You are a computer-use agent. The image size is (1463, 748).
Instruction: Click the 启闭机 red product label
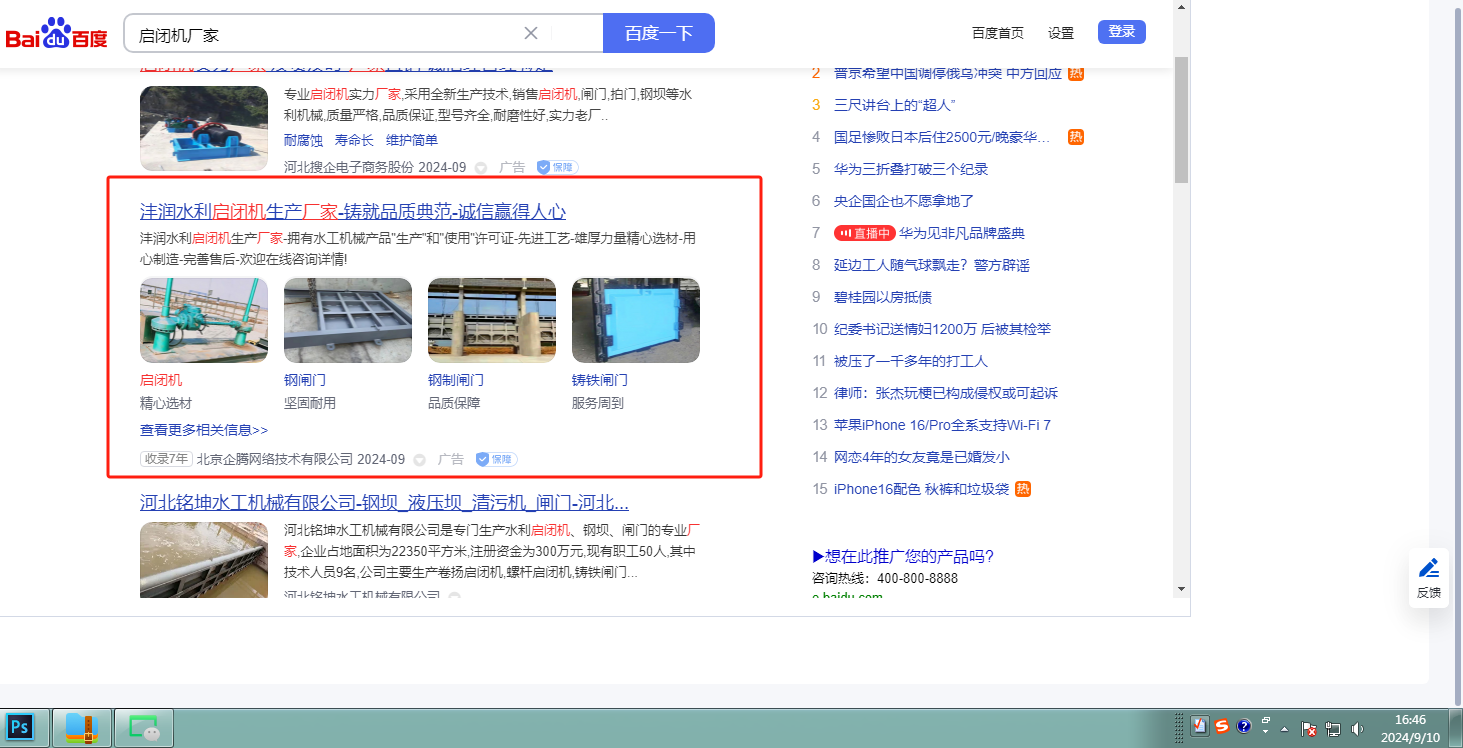(161, 380)
